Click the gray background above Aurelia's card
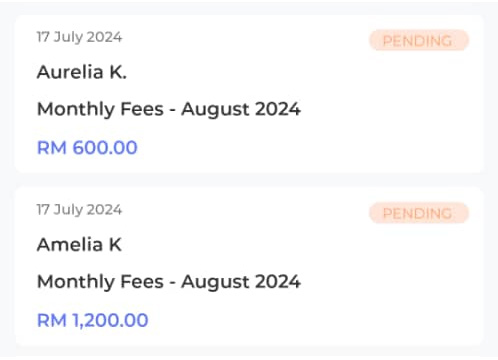 coord(249,8)
